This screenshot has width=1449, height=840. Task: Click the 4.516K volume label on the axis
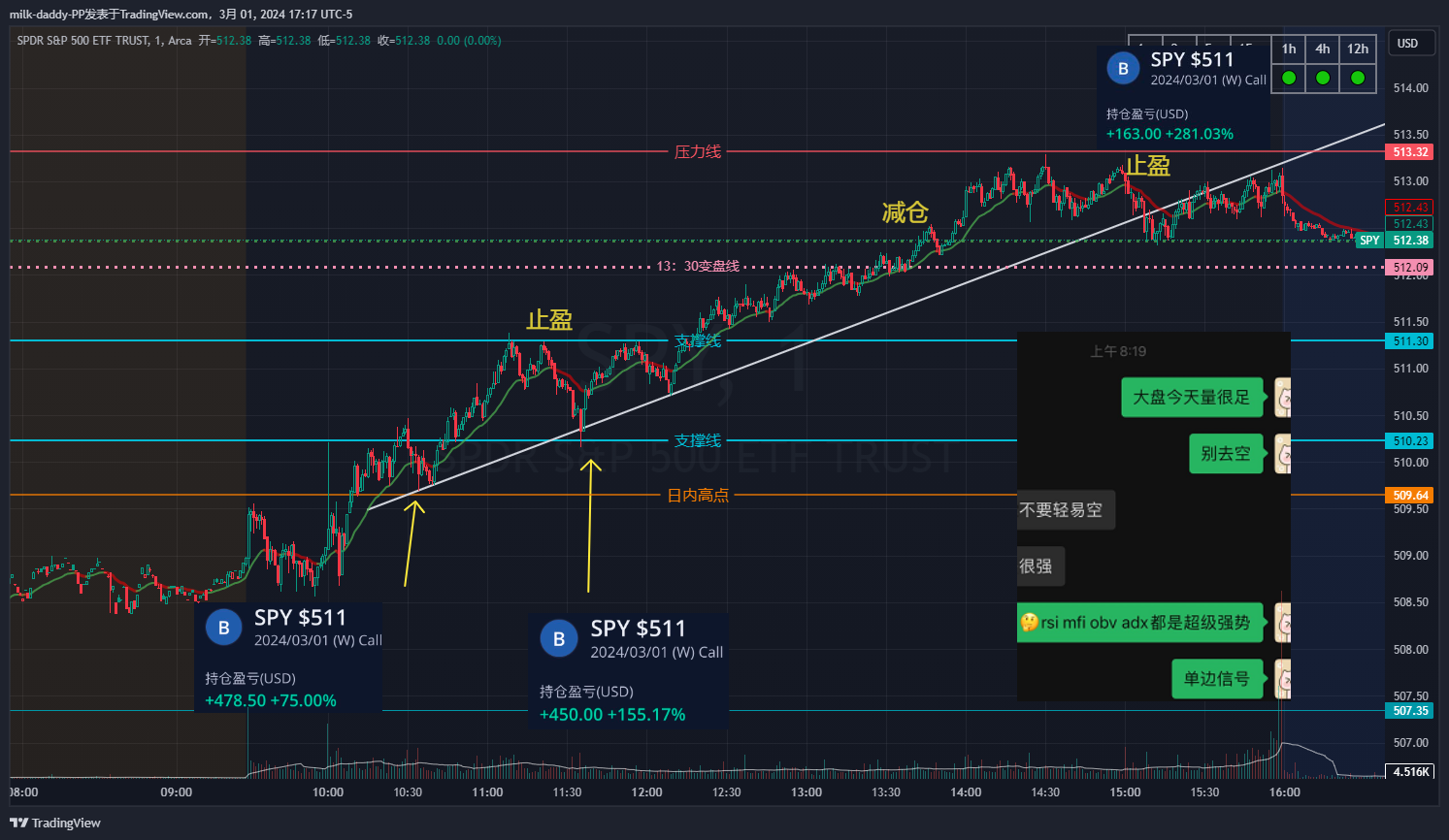[1410, 772]
